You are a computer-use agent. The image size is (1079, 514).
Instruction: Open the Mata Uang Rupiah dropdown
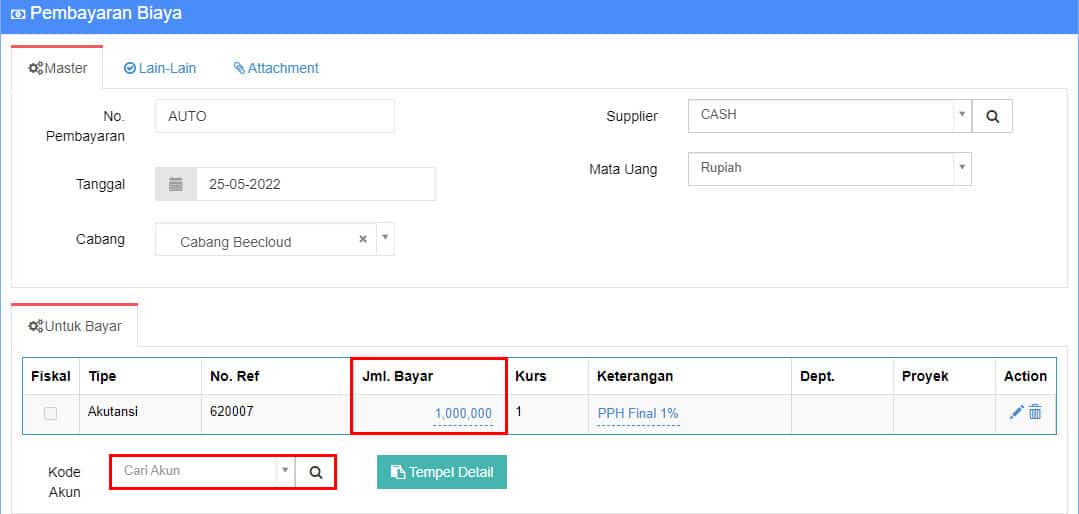click(962, 168)
